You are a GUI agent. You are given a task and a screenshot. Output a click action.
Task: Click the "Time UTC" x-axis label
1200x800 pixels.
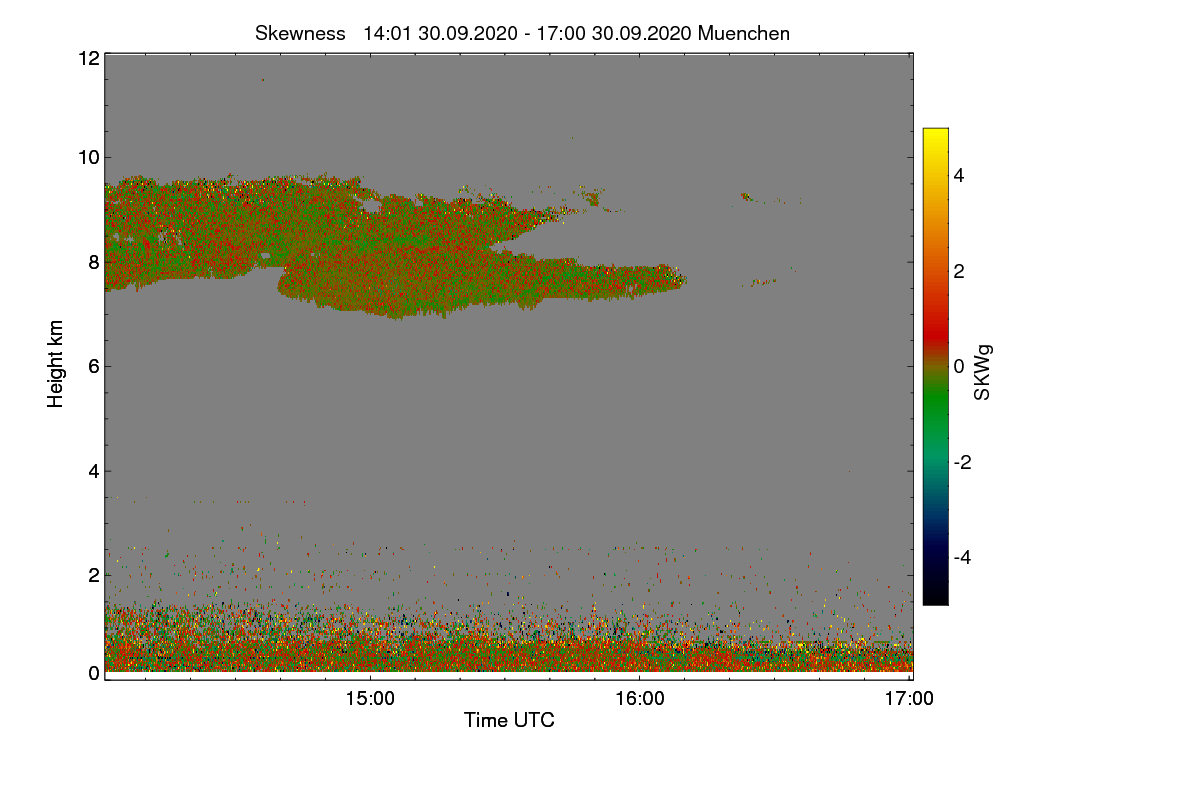509,719
